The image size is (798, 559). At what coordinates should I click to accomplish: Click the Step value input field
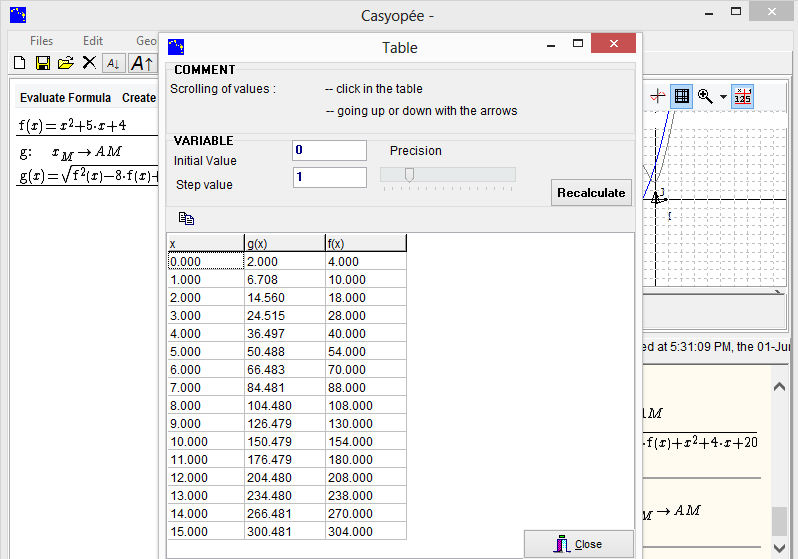(330, 177)
